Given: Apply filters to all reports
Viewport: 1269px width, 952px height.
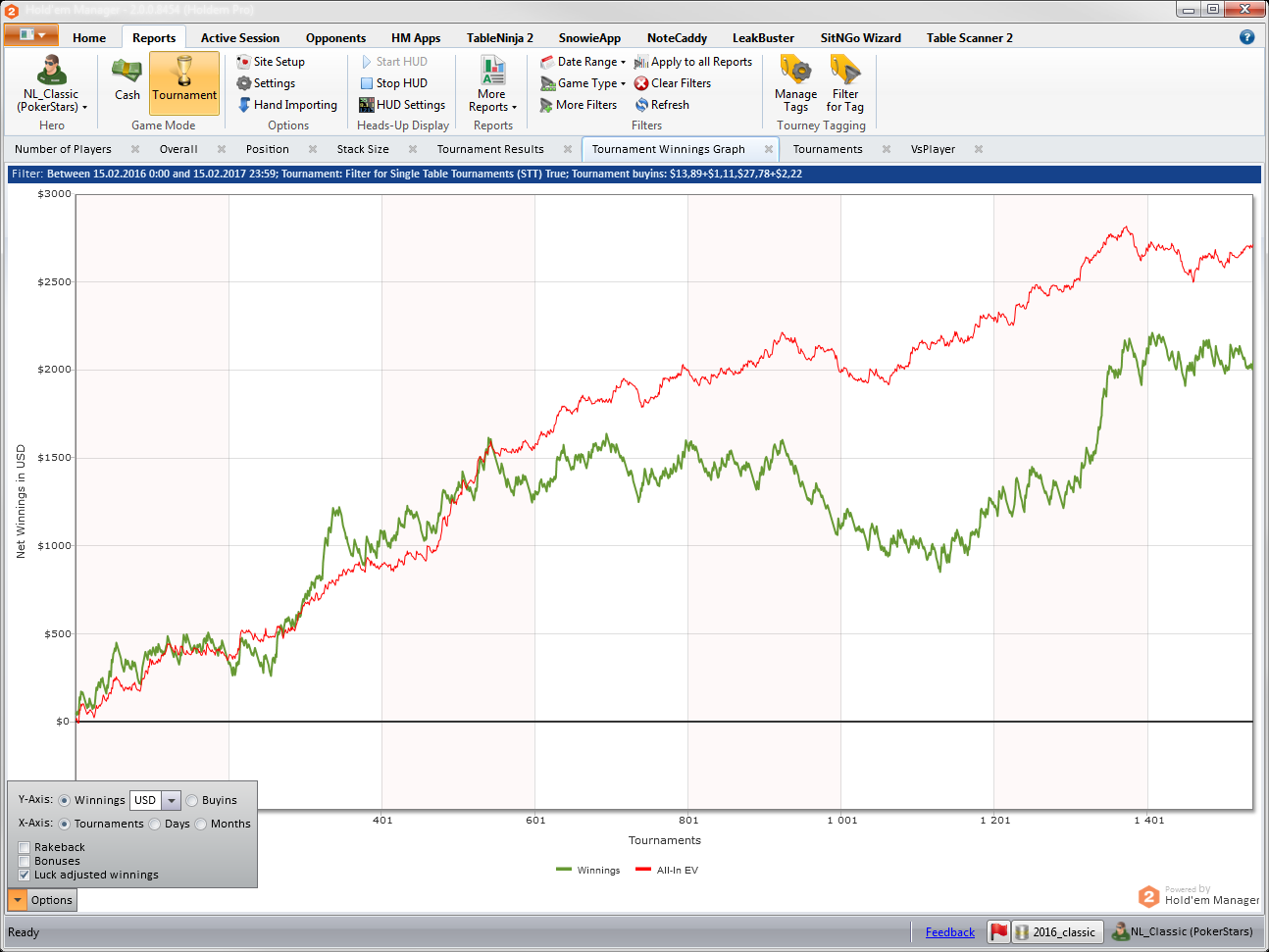Looking at the screenshot, I should [x=693, y=62].
